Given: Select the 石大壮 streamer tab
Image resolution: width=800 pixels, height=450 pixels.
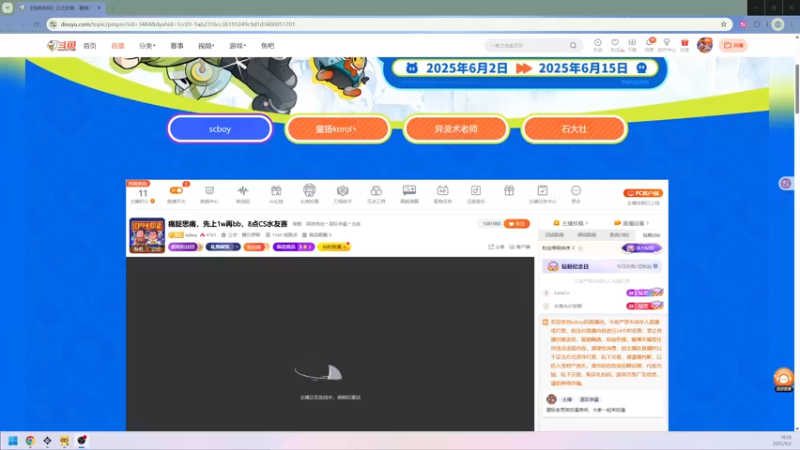Looking at the screenshot, I should point(574,129).
